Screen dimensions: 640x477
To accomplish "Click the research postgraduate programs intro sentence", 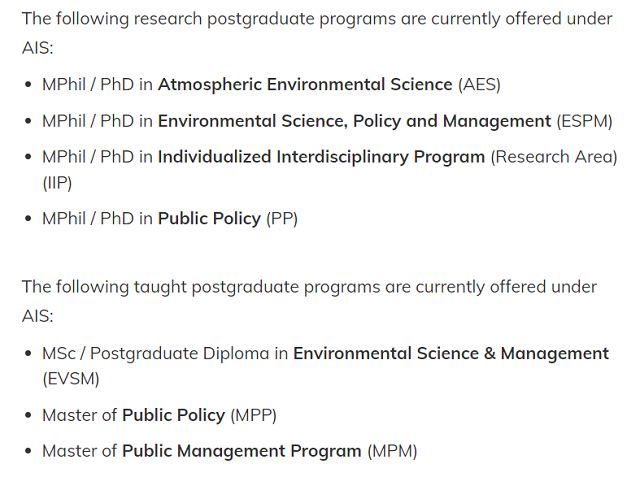I will pyautogui.click(x=317, y=33).
